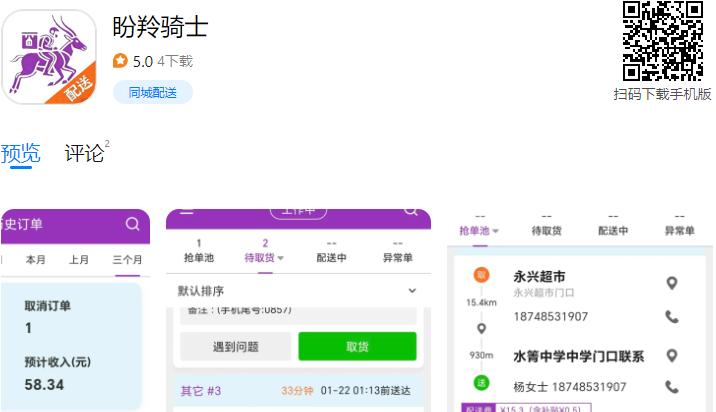Click the green 取货 button
The height and width of the screenshot is (412, 716).
(x=357, y=347)
